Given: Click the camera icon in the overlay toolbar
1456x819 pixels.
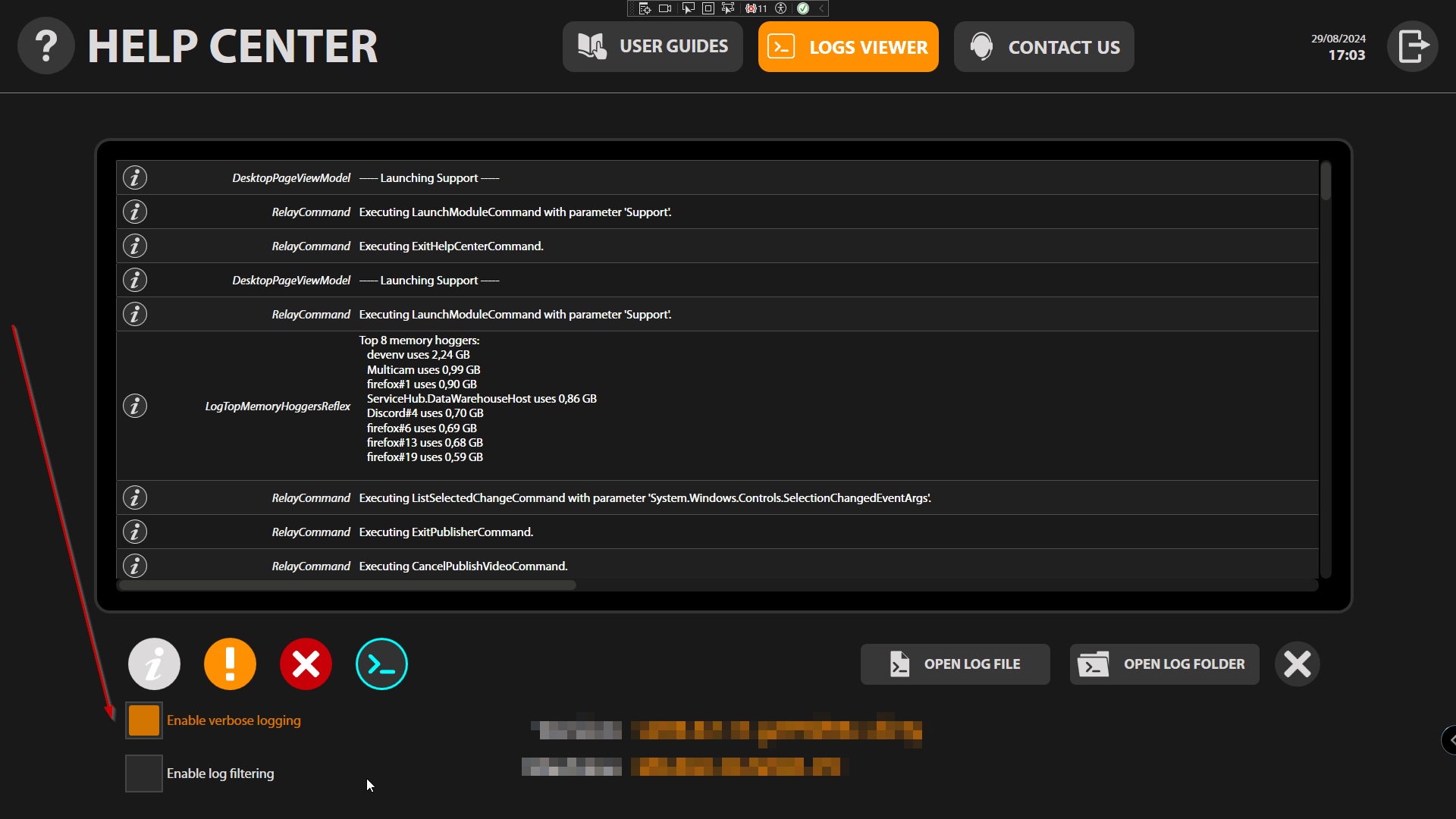Looking at the screenshot, I should 665,8.
